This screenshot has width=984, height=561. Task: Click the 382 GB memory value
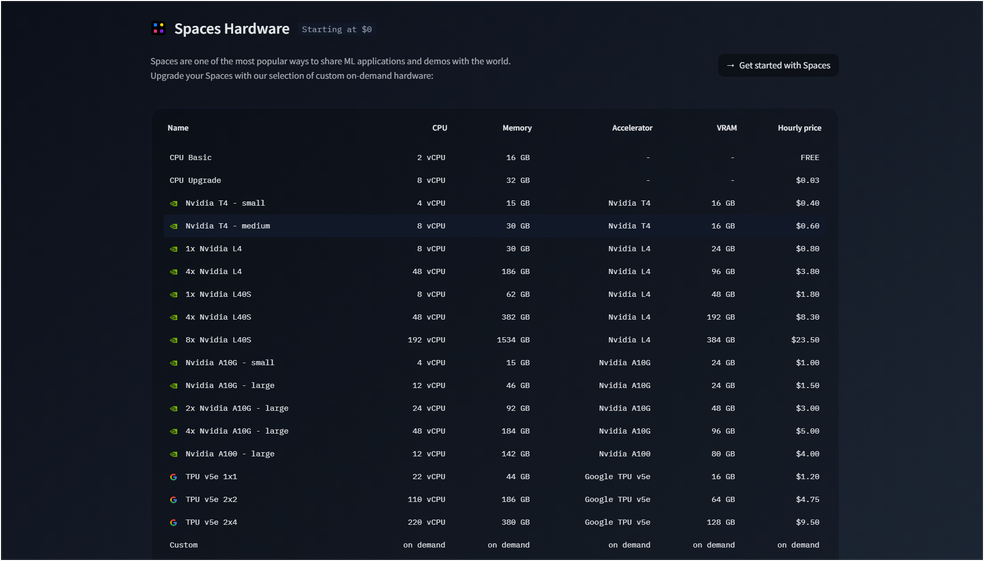pos(516,318)
